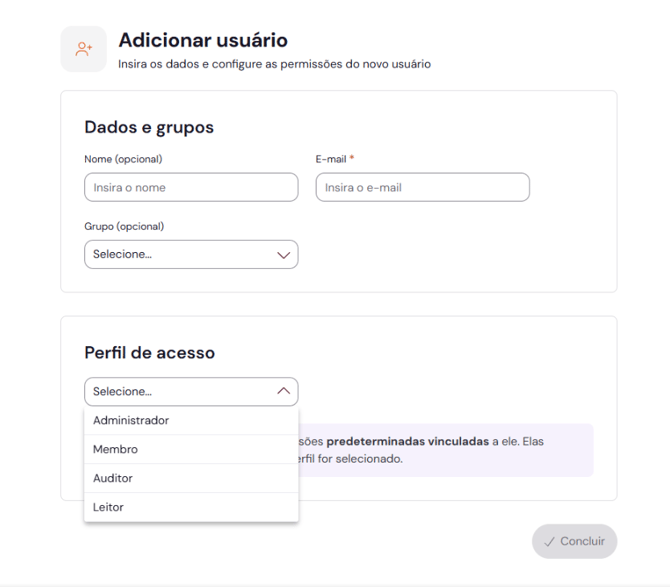Click the checkmark icon in Concluir button
The image size is (670, 587).
tap(549, 541)
